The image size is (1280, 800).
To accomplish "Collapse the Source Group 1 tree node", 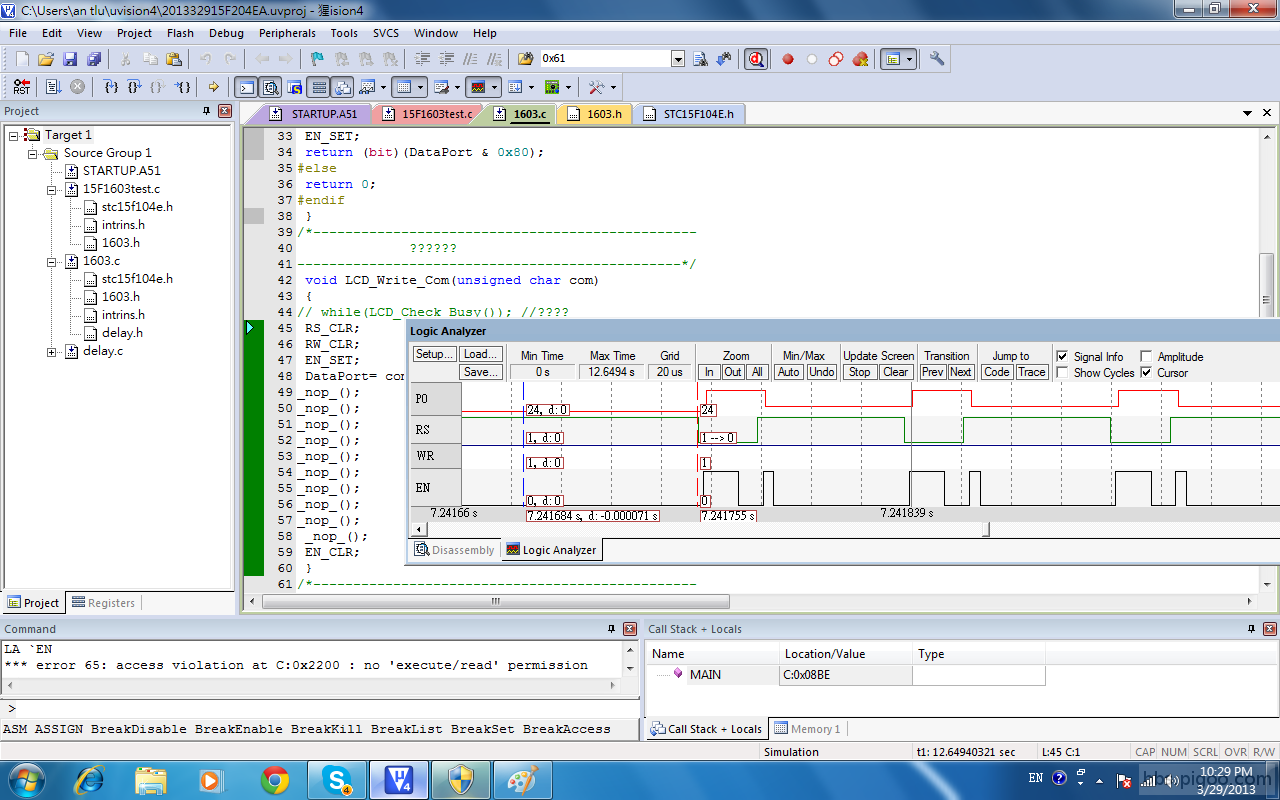I will (32, 153).
